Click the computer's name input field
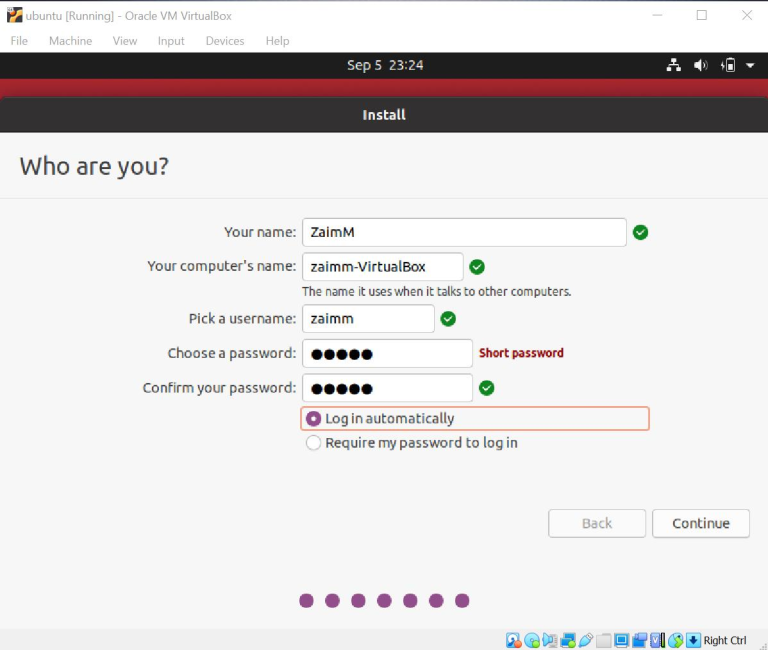 tap(382, 267)
